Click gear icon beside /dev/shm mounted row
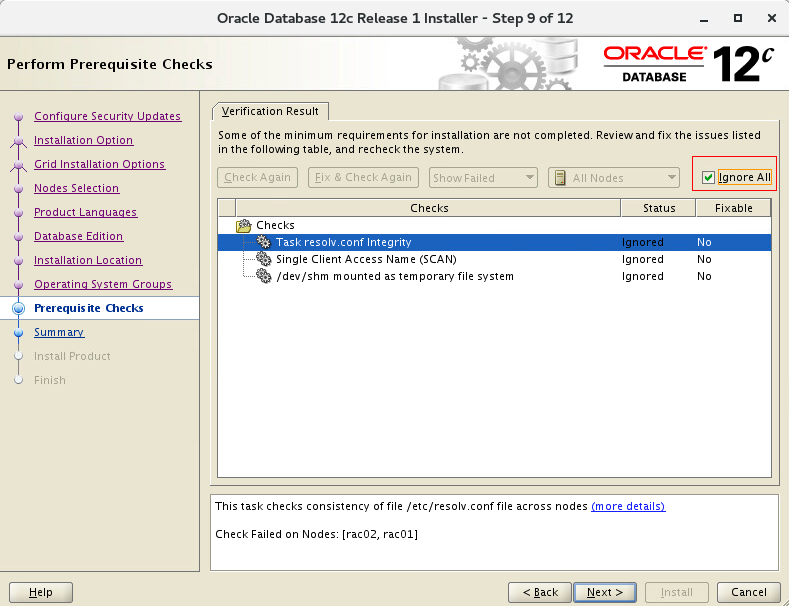The height and width of the screenshot is (606, 789). (x=264, y=276)
